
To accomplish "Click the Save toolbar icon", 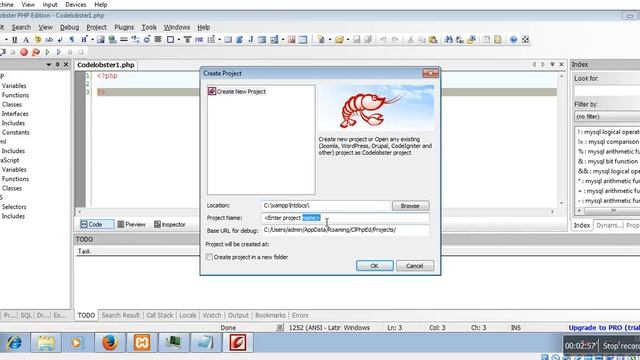I will (x=357, y=40).
